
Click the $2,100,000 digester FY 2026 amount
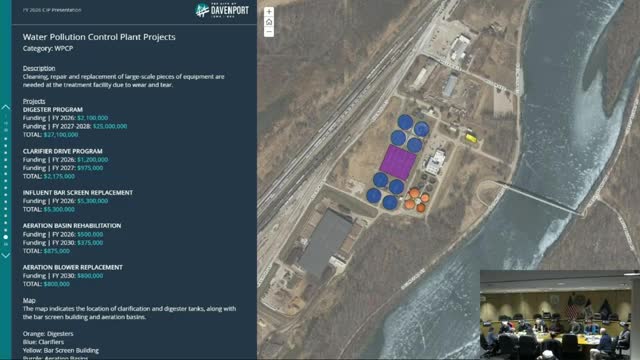[93, 118]
